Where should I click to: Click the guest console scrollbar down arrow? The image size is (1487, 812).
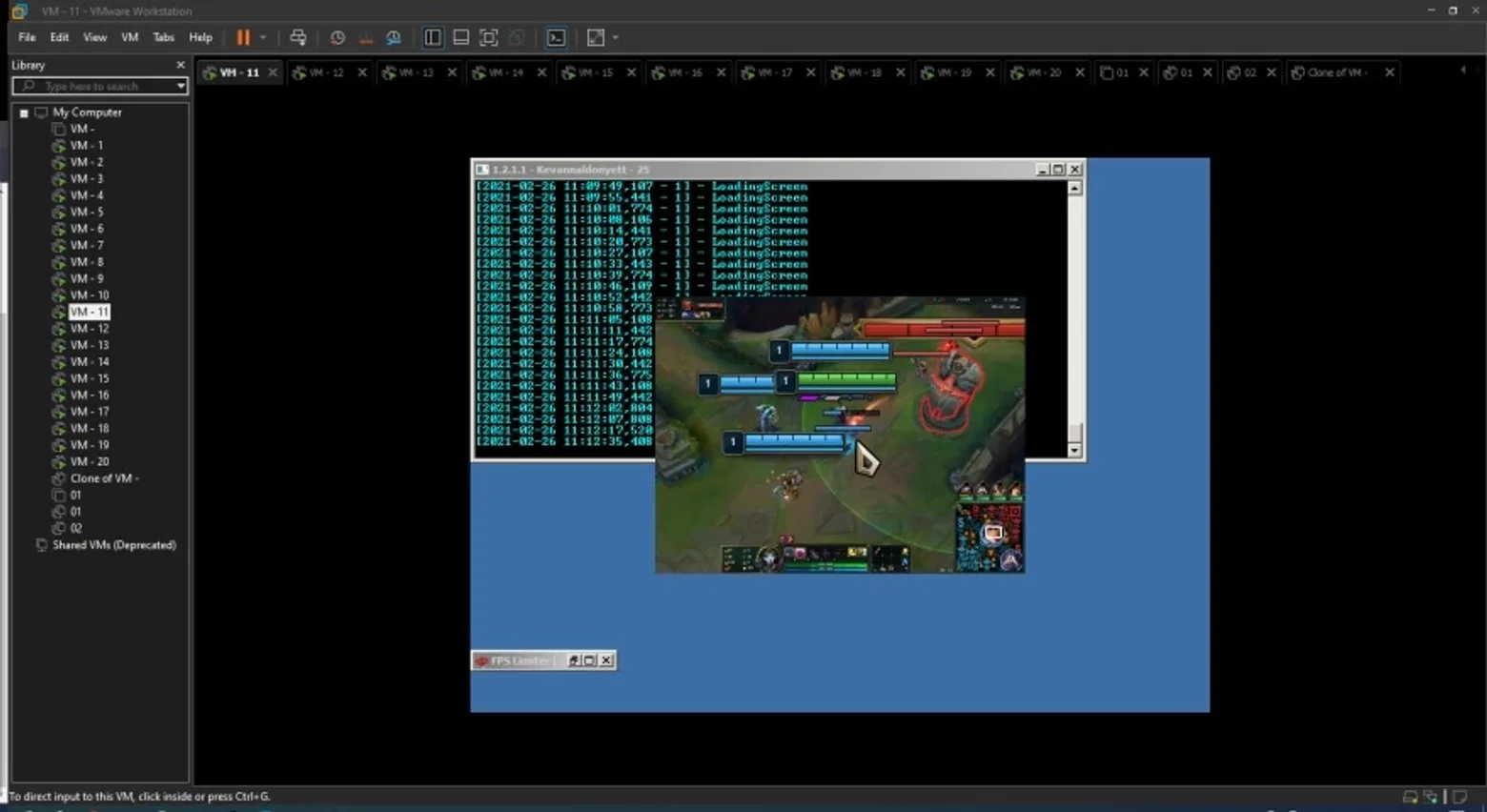coord(1075,451)
